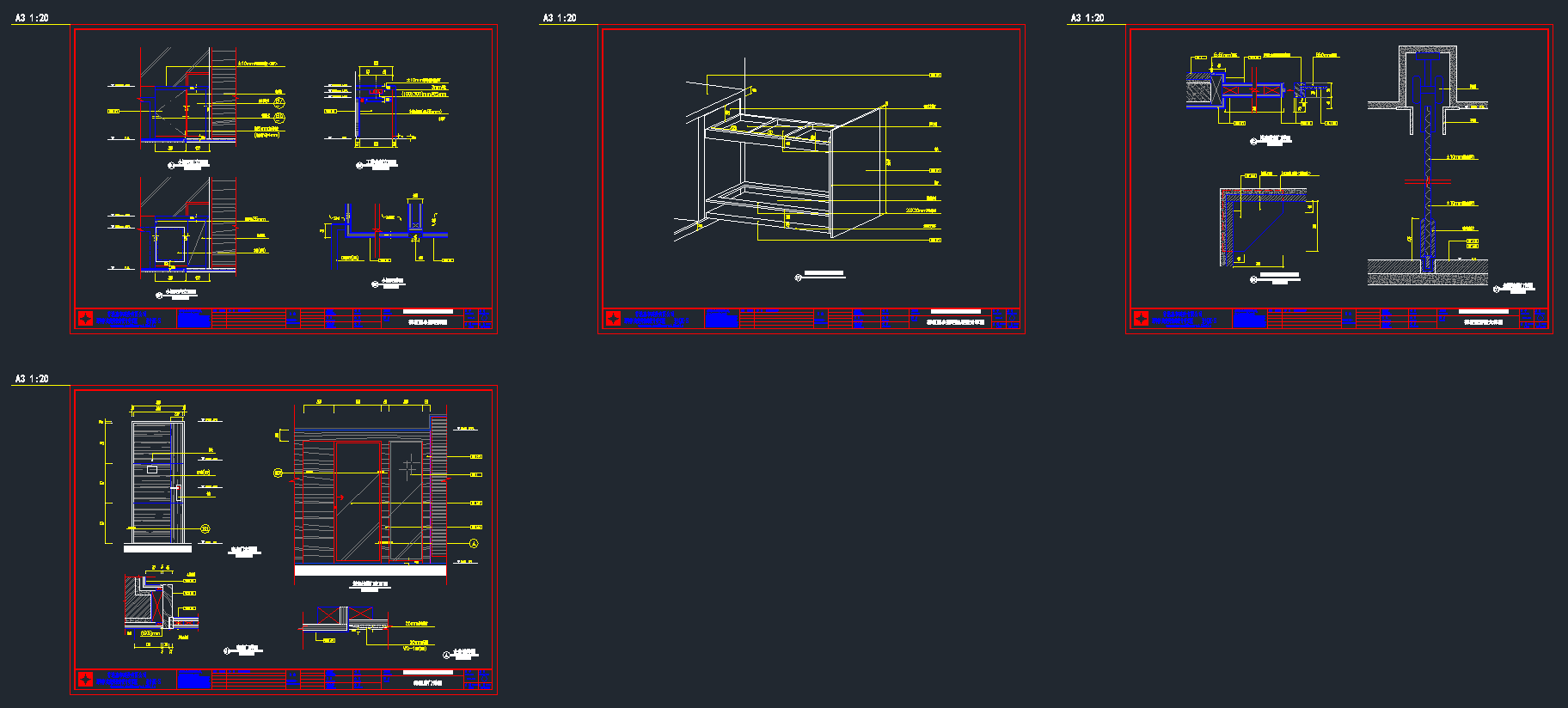Screen dimensions: 1568x708
Task: Click the 'A3 1:20' label above the middle sheet
Action: [560, 18]
